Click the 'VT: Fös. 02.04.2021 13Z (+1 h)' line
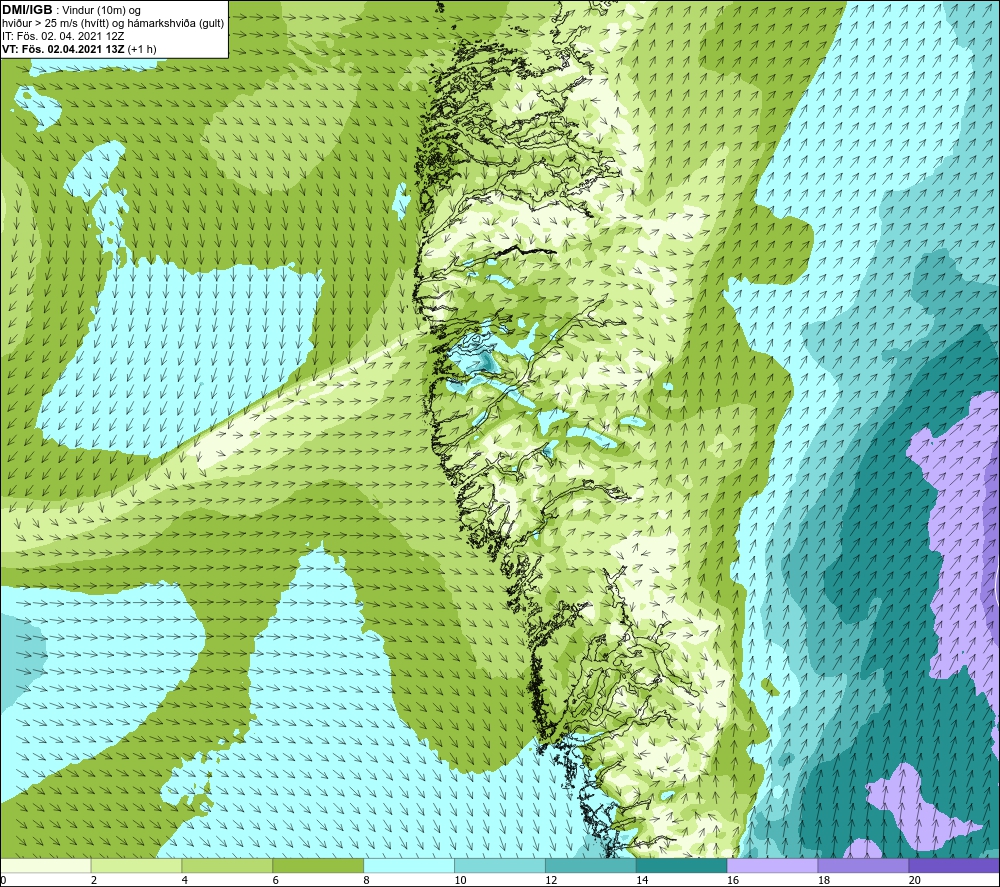This screenshot has height=887, width=1000. (79, 49)
